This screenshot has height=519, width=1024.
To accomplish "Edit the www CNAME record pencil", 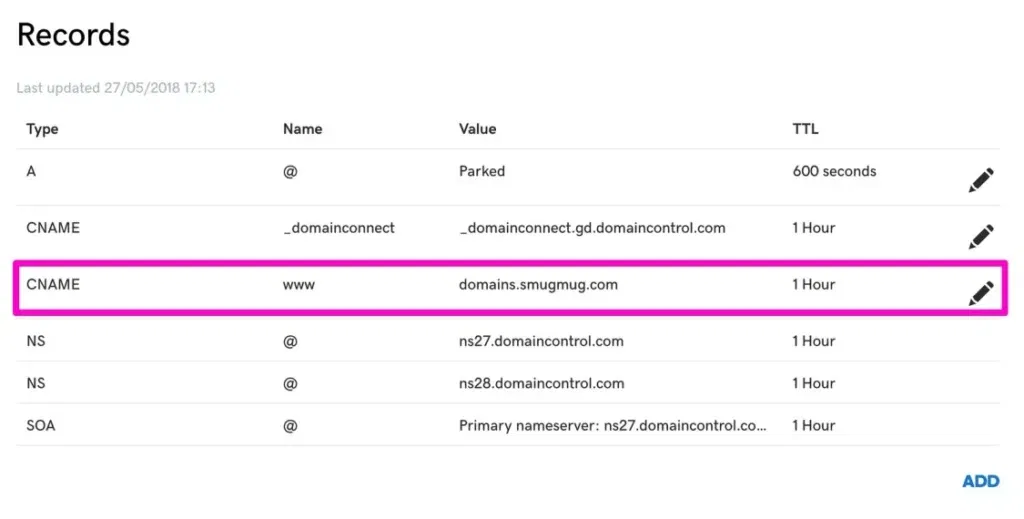I will click(981, 292).
